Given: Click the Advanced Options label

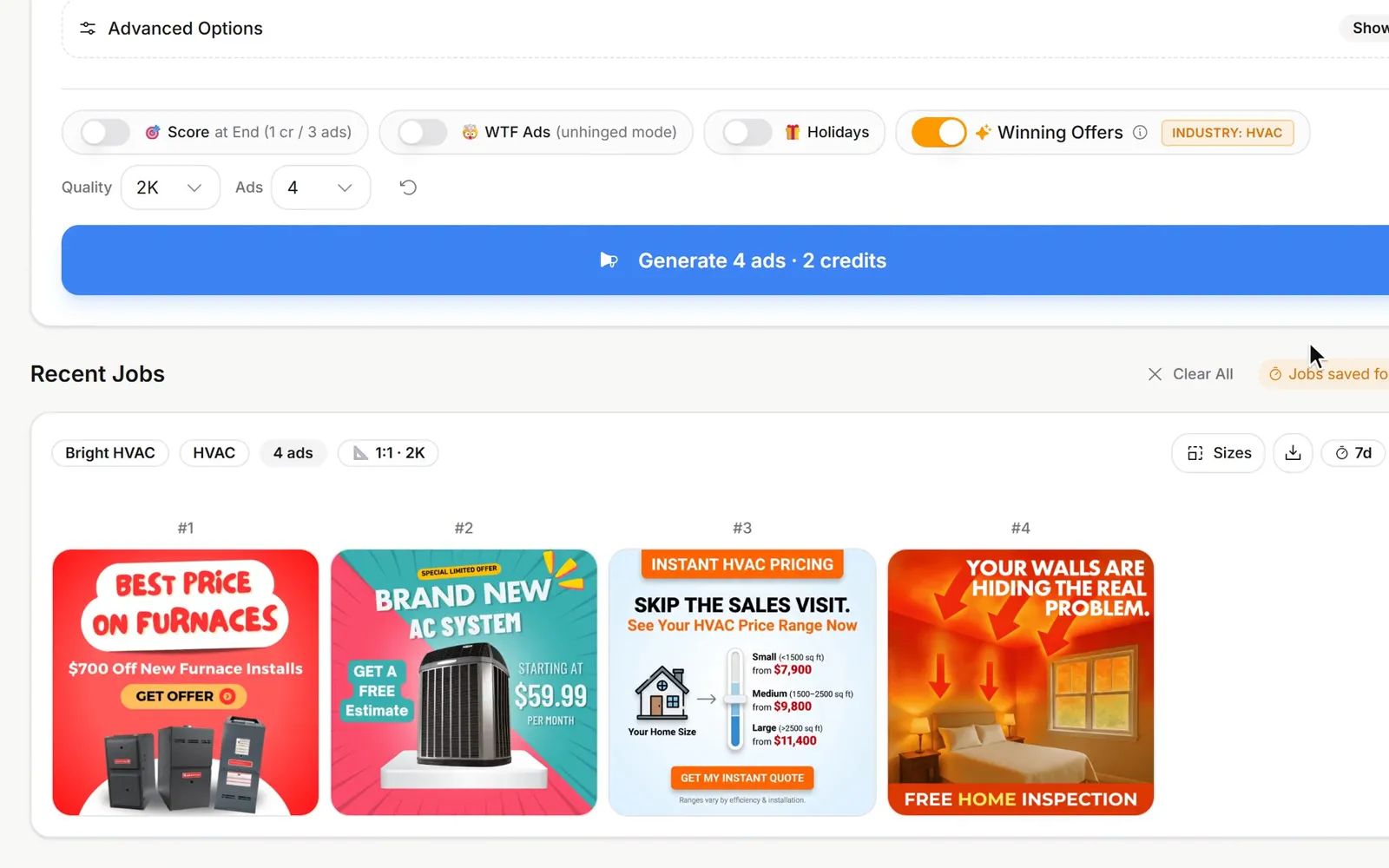Looking at the screenshot, I should pos(186,29).
